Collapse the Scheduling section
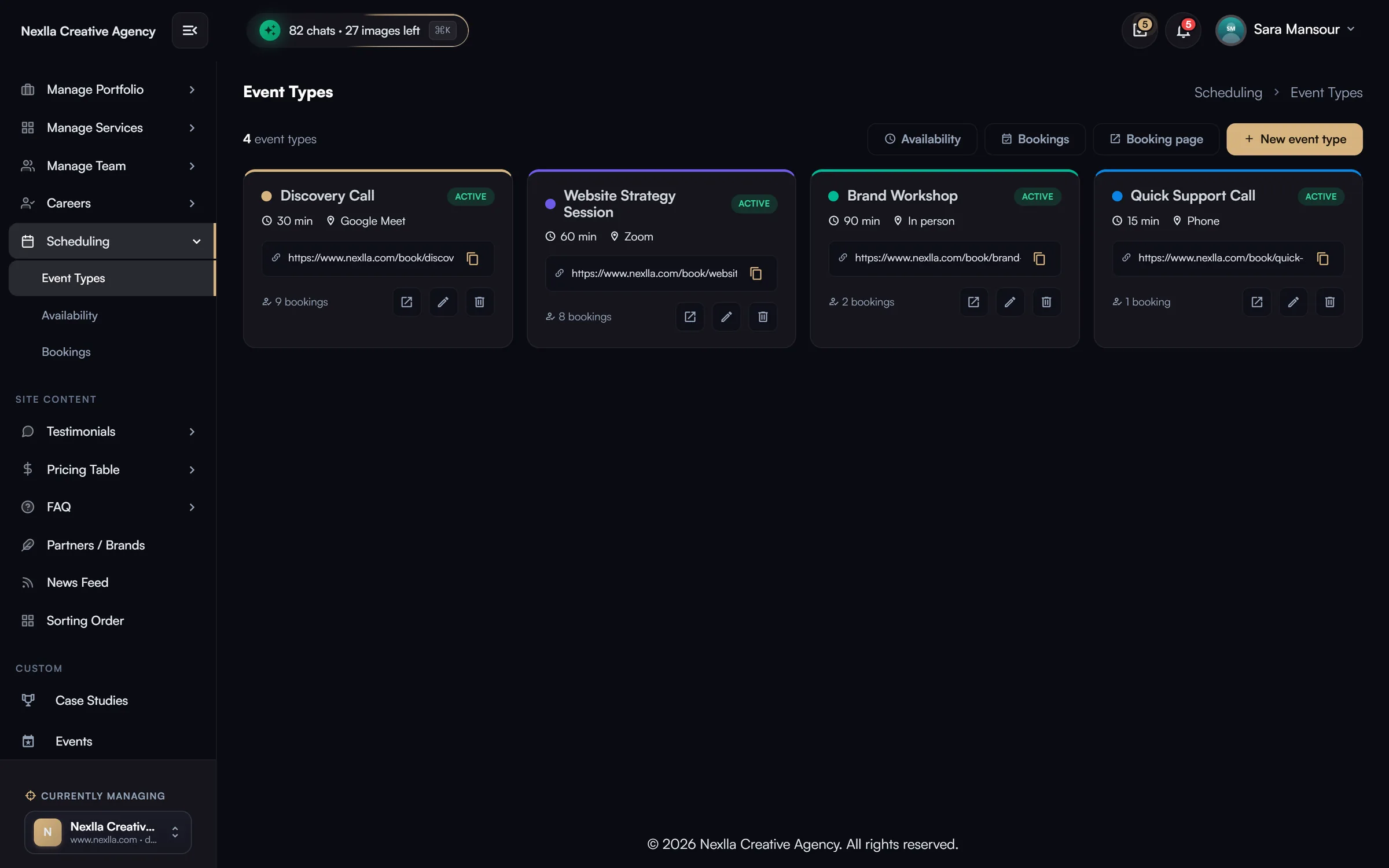The width and height of the screenshot is (1389, 868). point(112,241)
